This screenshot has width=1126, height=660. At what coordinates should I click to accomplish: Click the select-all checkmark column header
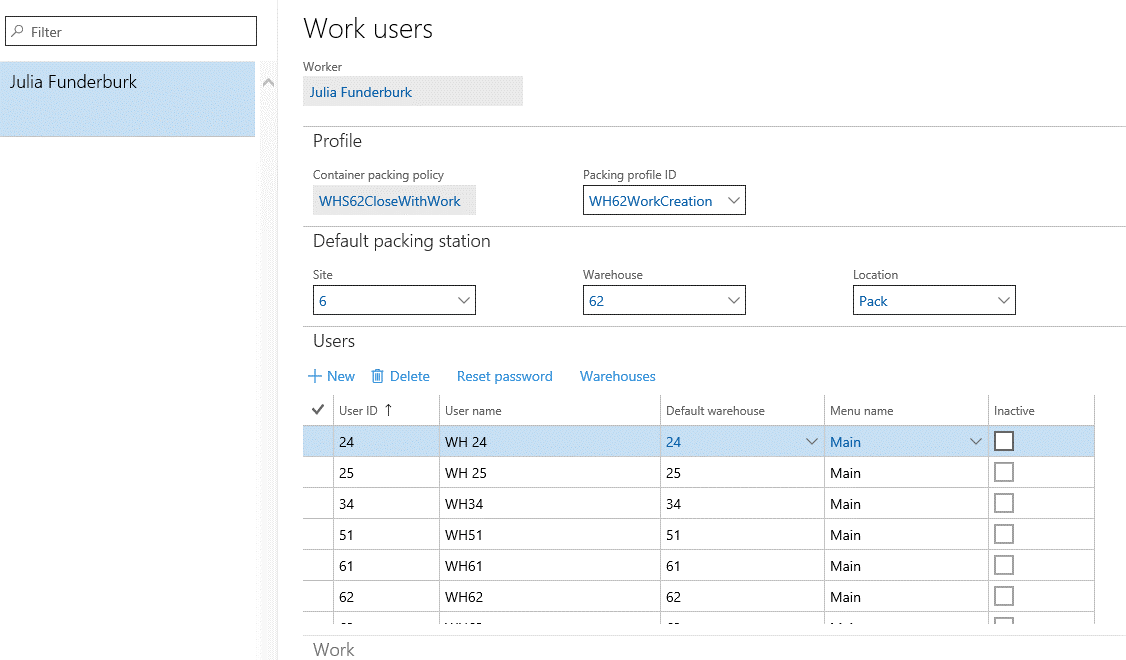[319, 410]
